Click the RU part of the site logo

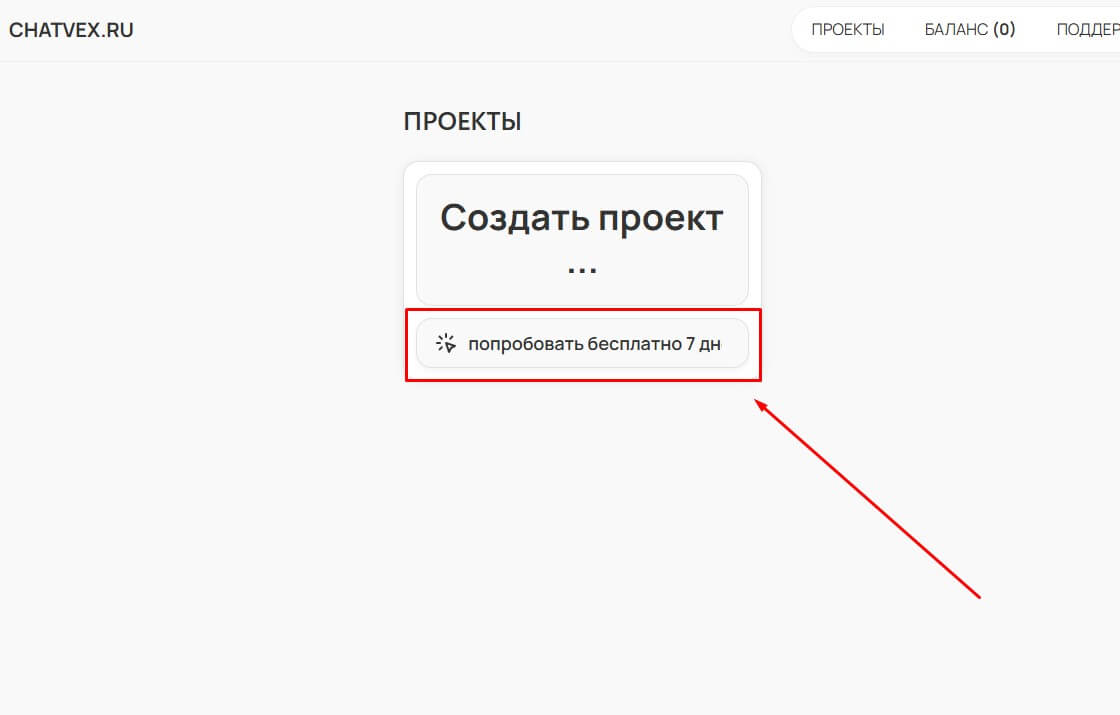[119, 30]
